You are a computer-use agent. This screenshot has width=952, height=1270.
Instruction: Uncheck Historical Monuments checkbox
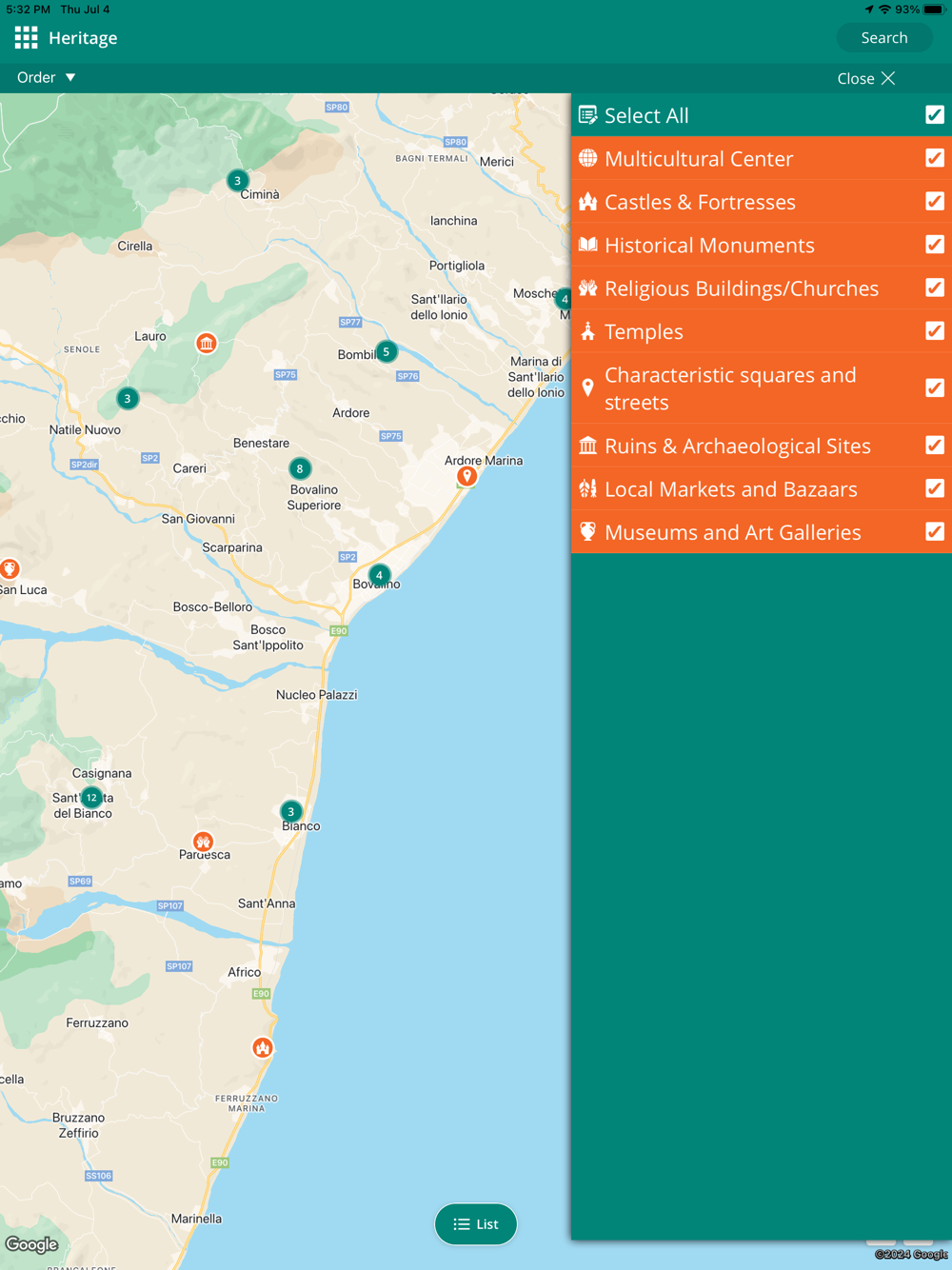935,245
